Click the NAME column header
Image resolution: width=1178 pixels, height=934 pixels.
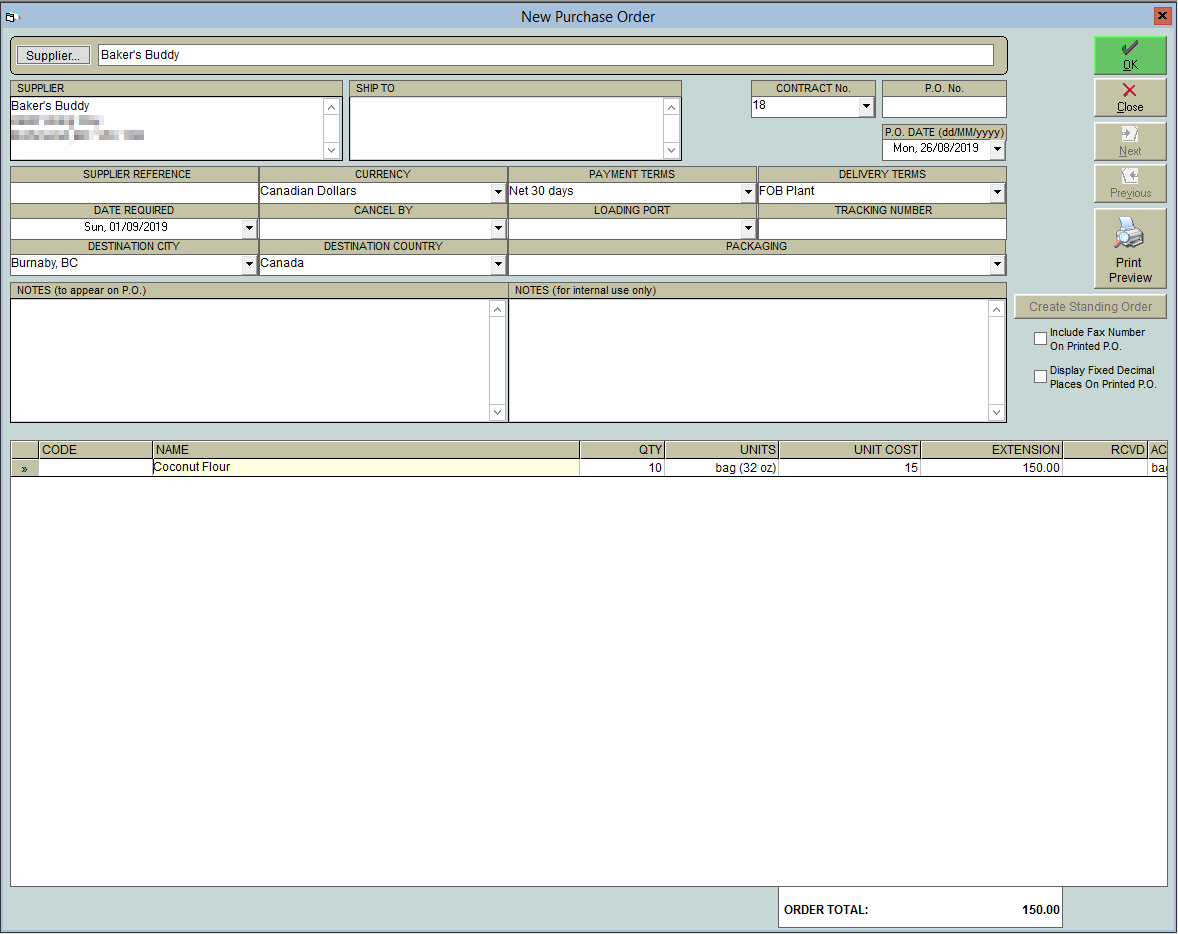[366, 449]
